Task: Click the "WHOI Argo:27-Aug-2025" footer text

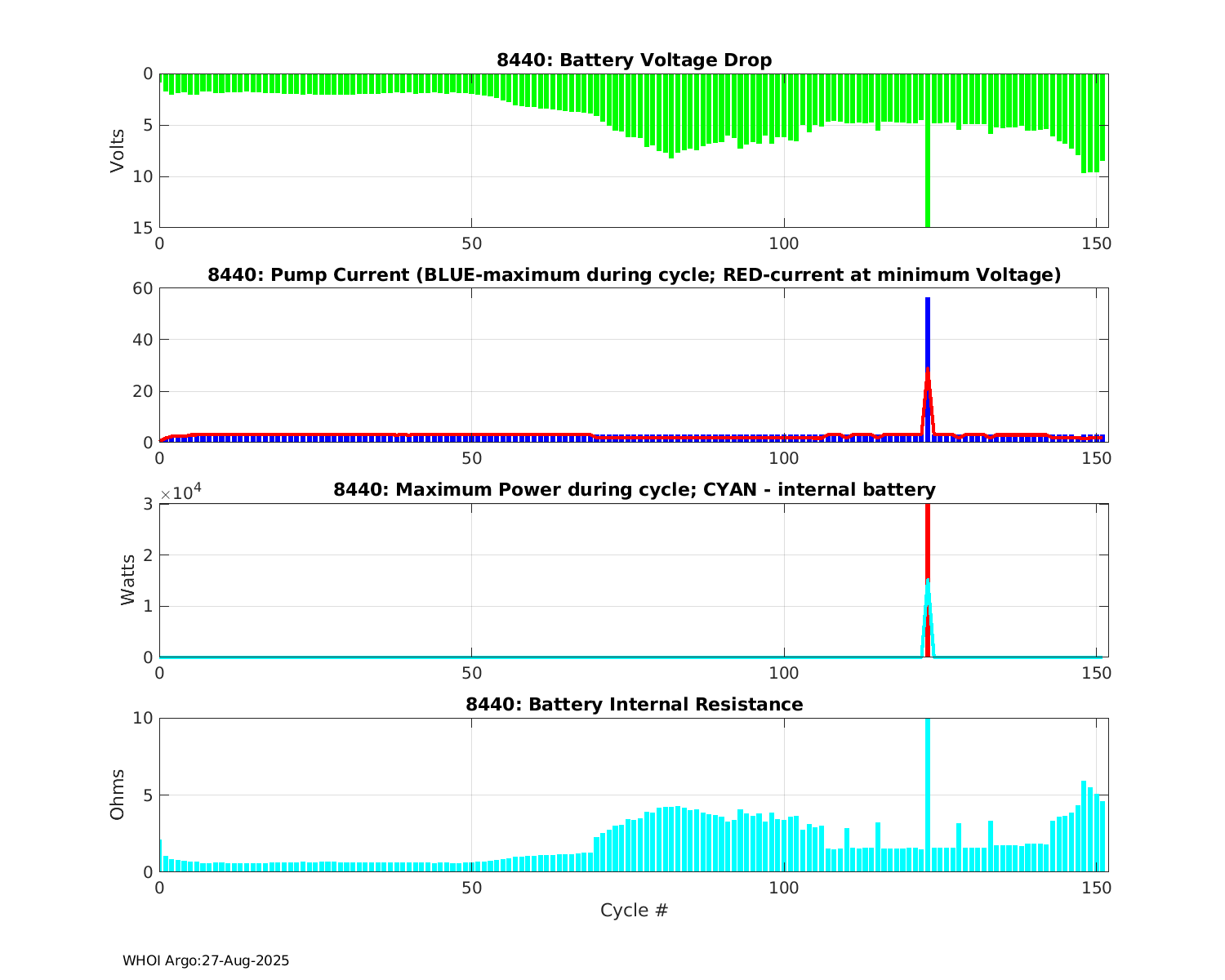Action: pyautogui.click(x=206, y=961)
